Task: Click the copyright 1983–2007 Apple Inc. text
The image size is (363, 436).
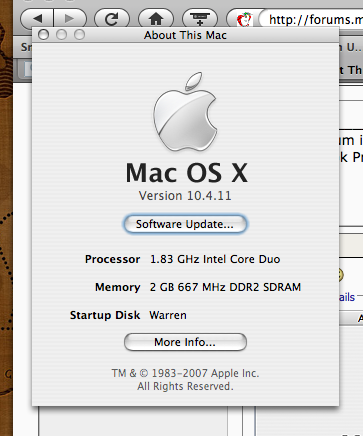Action: tap(185, 373)
